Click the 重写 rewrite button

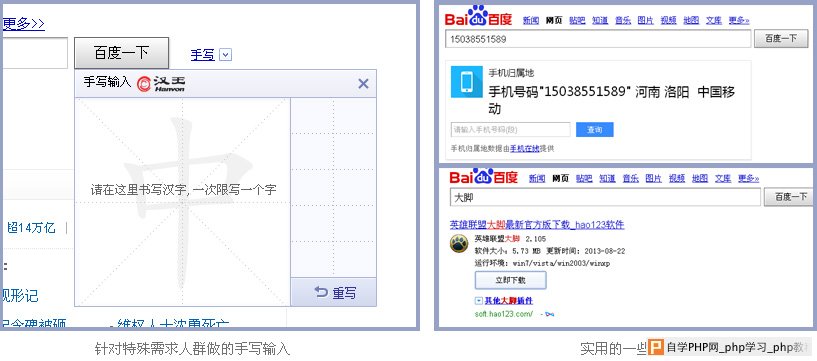333,292
